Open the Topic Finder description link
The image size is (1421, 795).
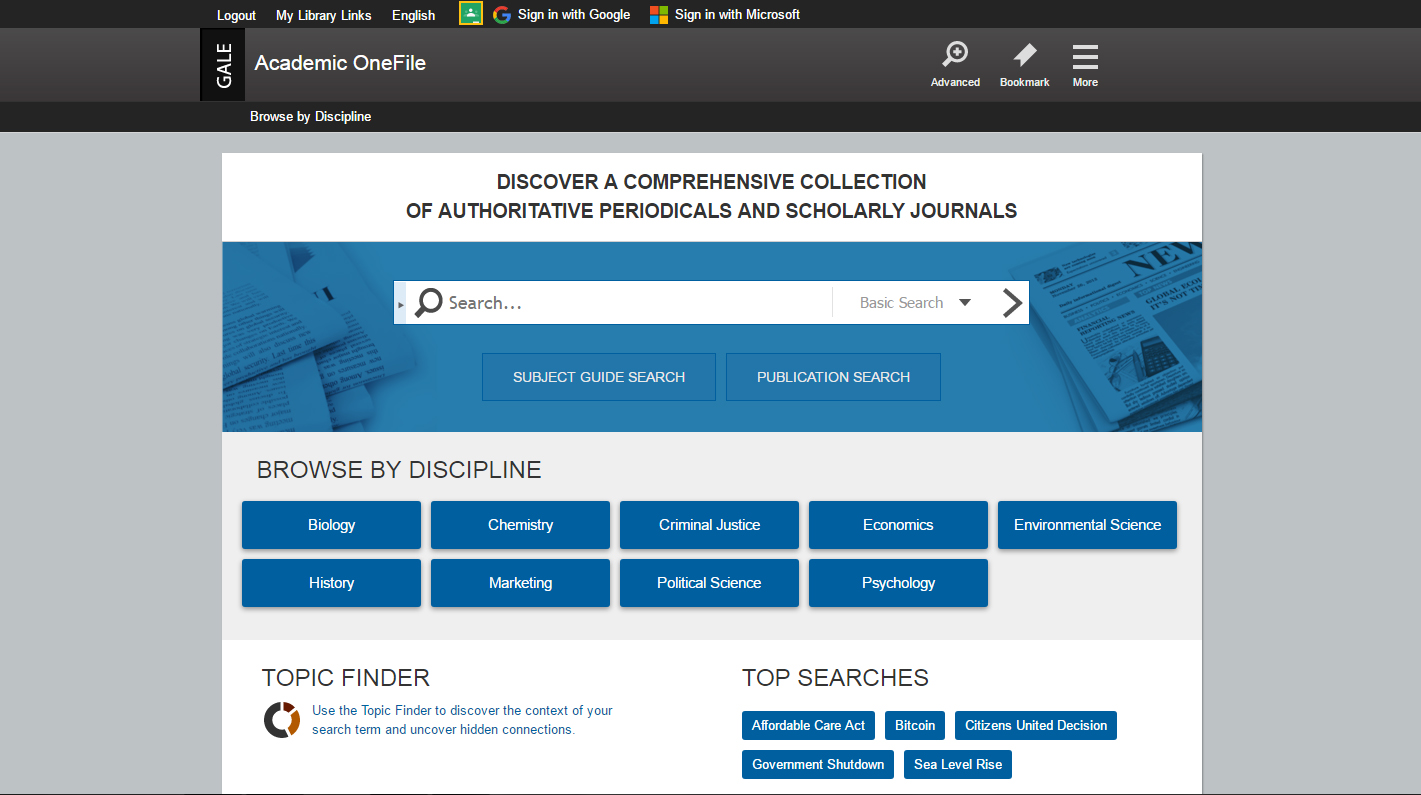click(x=462, y=720)
